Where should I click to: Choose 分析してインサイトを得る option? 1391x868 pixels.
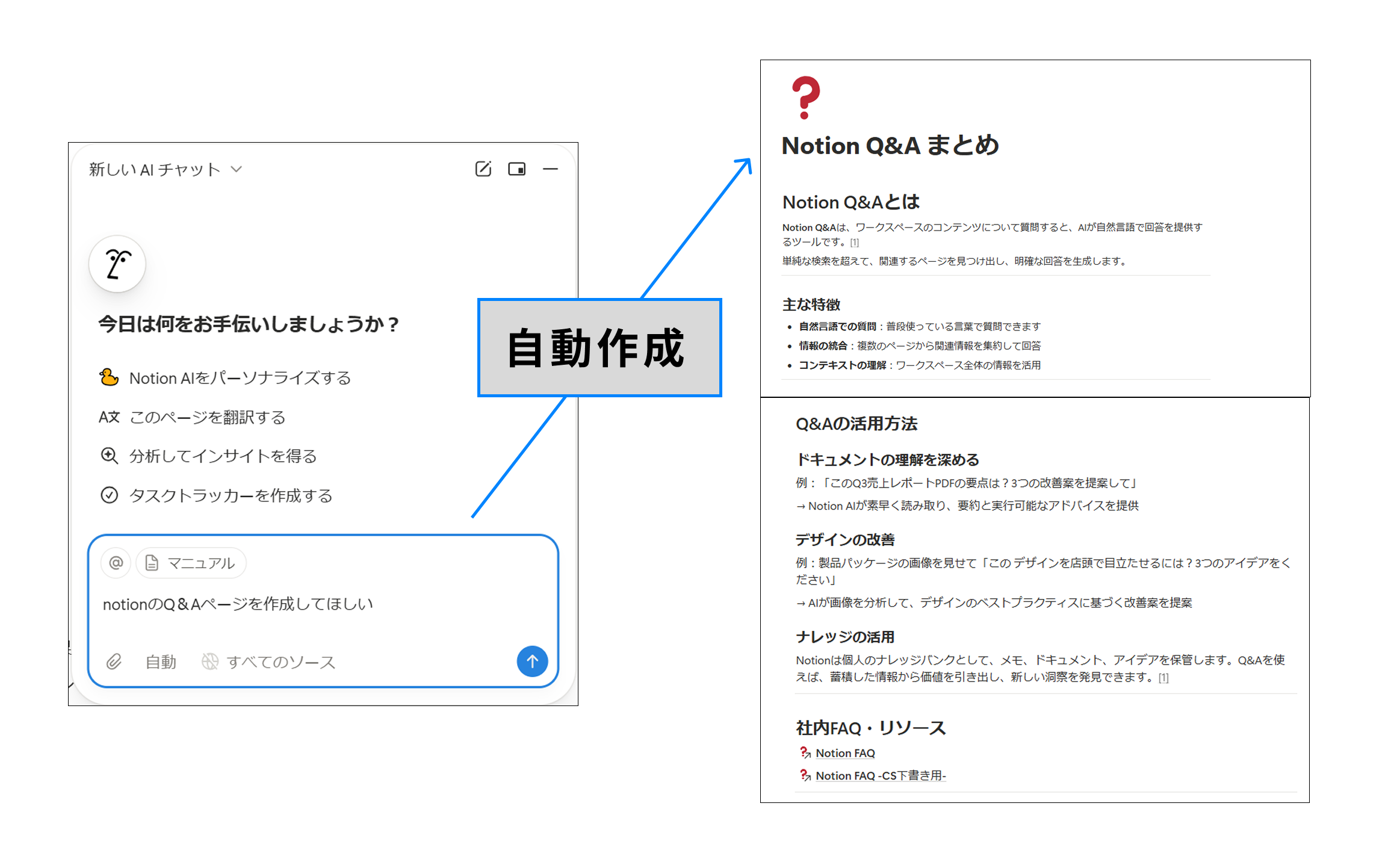[x=223, y=456]
